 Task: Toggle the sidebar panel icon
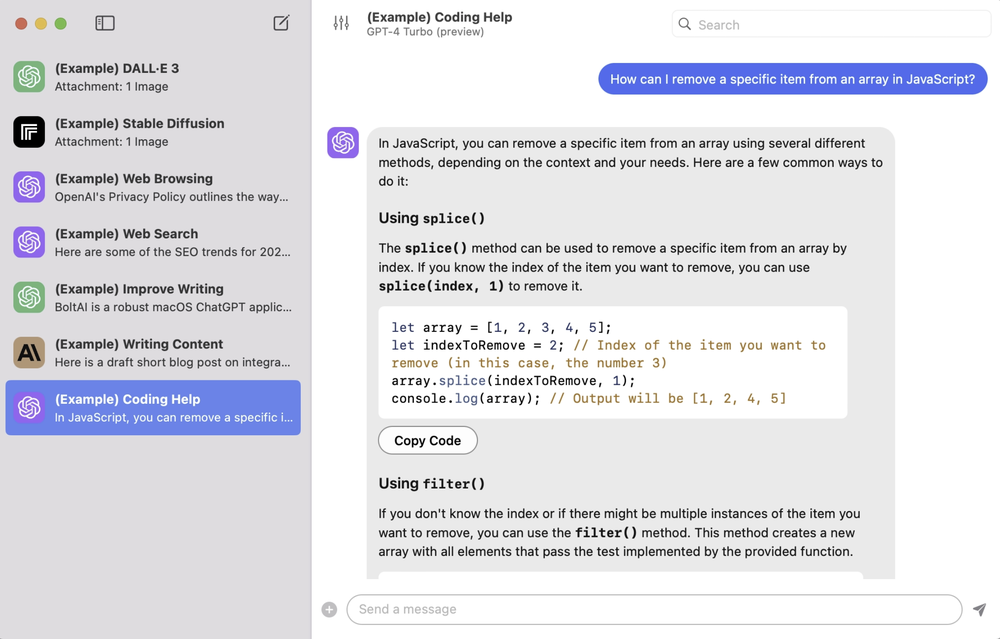click(x=105, y=24)
